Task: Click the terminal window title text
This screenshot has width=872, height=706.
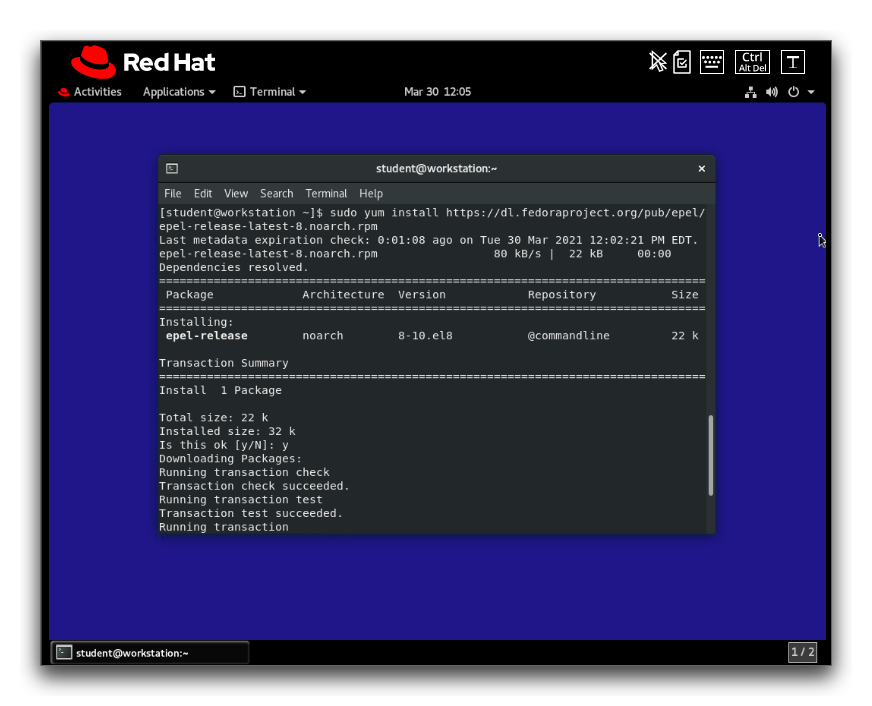Action: point(437,168)
